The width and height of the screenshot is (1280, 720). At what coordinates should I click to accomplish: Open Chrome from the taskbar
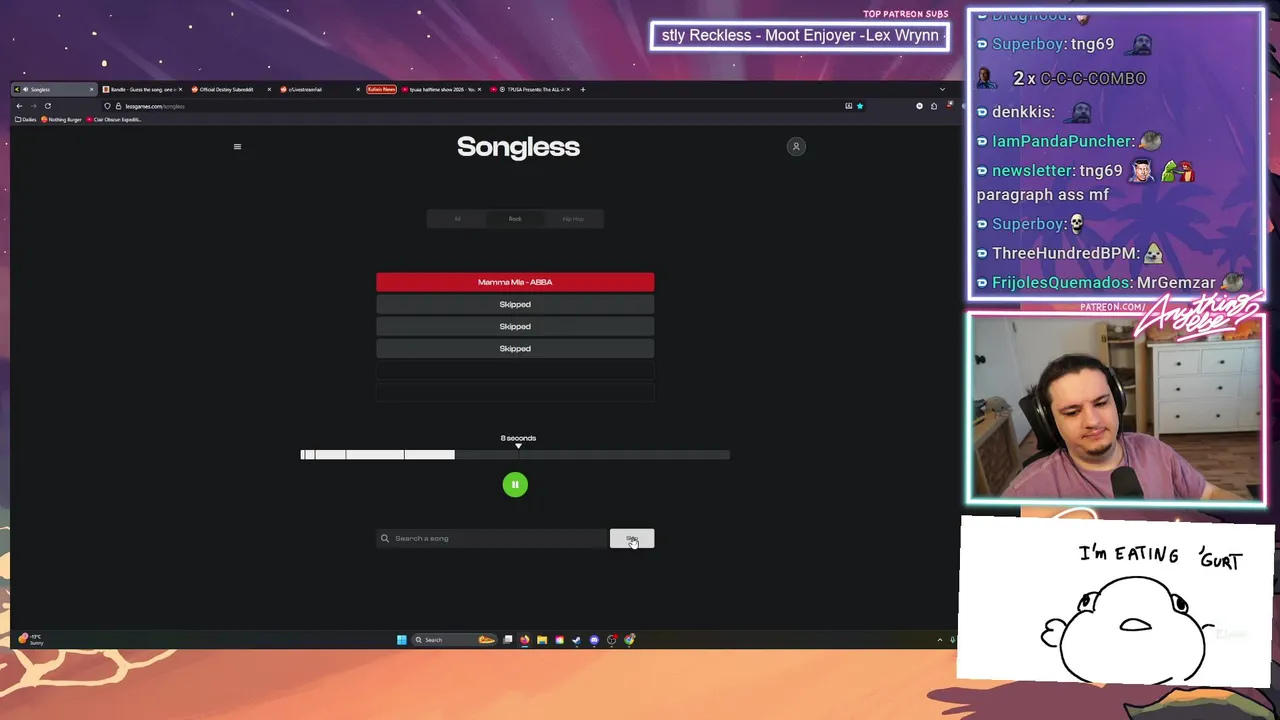(629, 640)
